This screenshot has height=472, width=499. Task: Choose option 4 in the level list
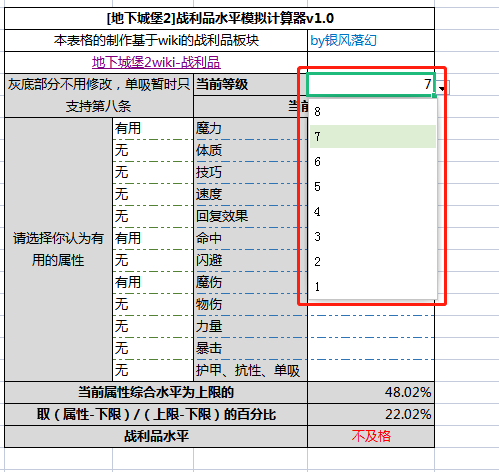point(373,212)
